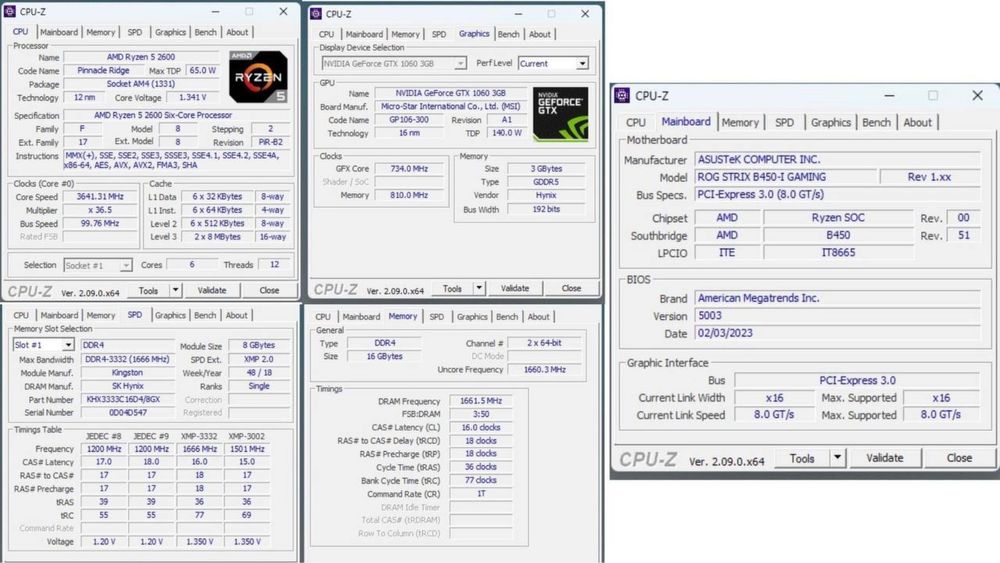Click Tools button in Graphics window

click(x=452, y=288)
